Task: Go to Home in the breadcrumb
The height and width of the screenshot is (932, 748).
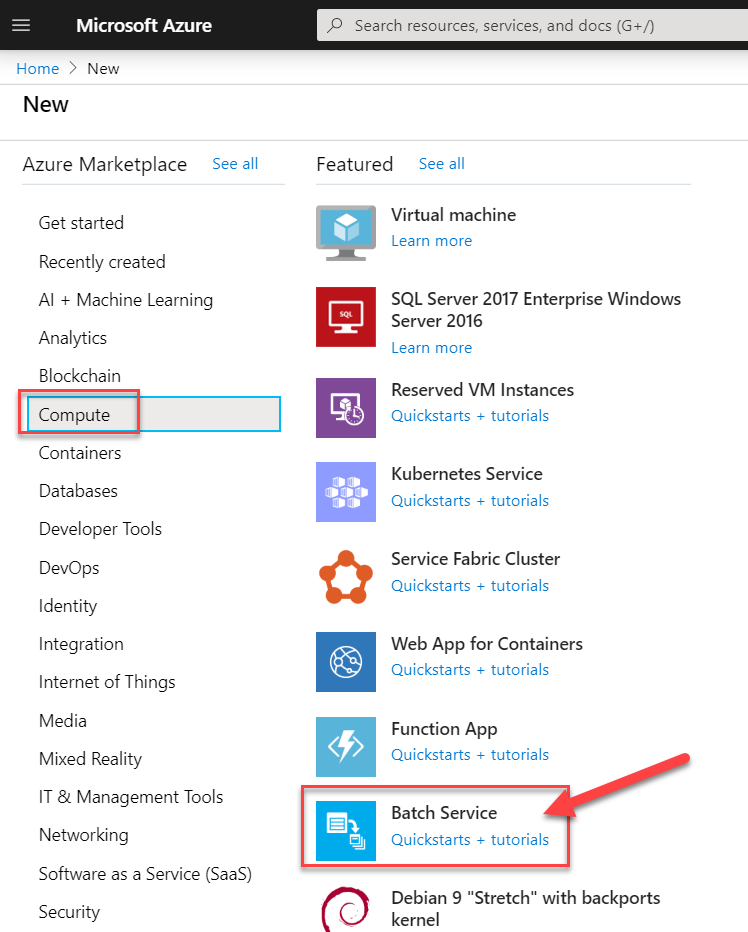Action: click(x=37, y=69)
